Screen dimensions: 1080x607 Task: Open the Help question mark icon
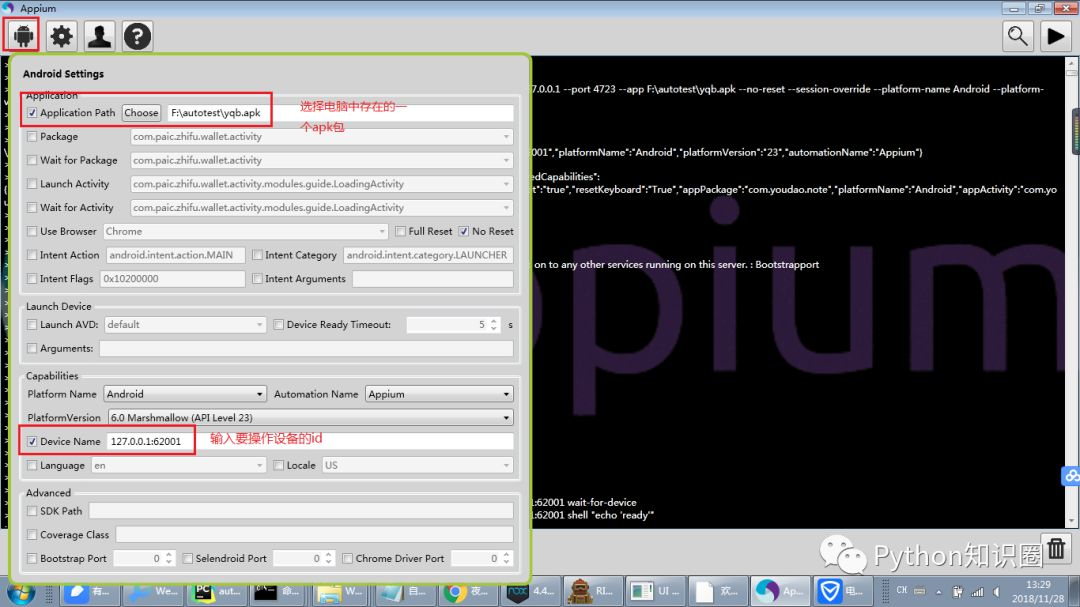tap(137, 36)
